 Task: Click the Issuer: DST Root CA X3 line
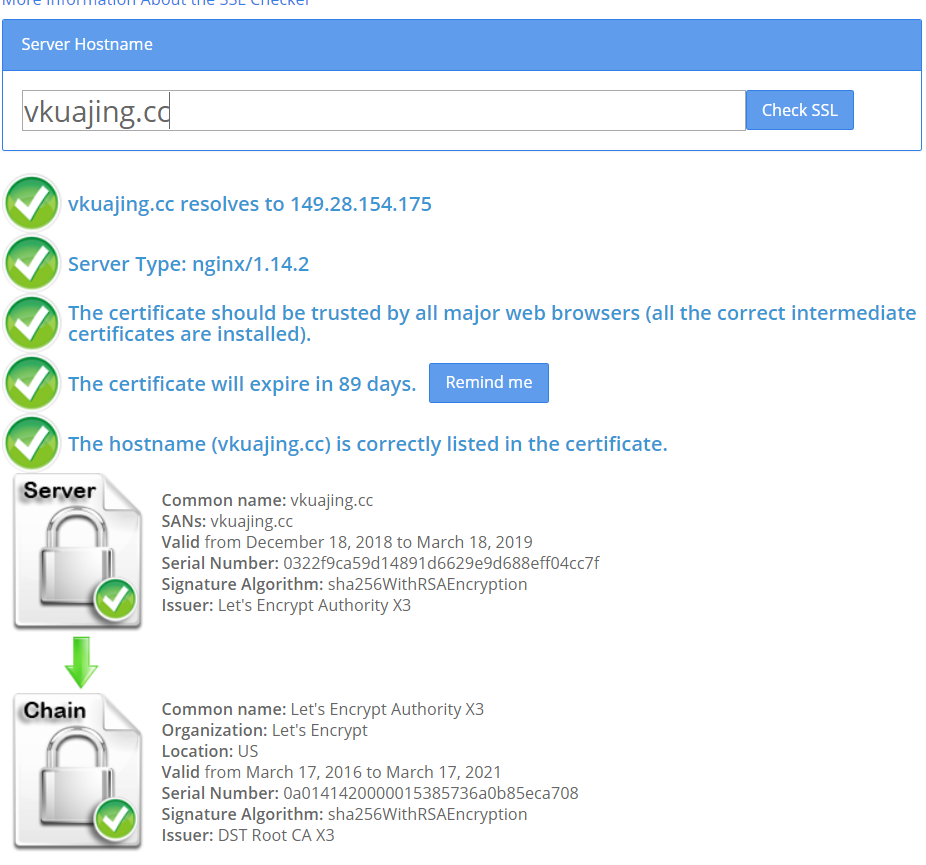click(248, 835)
